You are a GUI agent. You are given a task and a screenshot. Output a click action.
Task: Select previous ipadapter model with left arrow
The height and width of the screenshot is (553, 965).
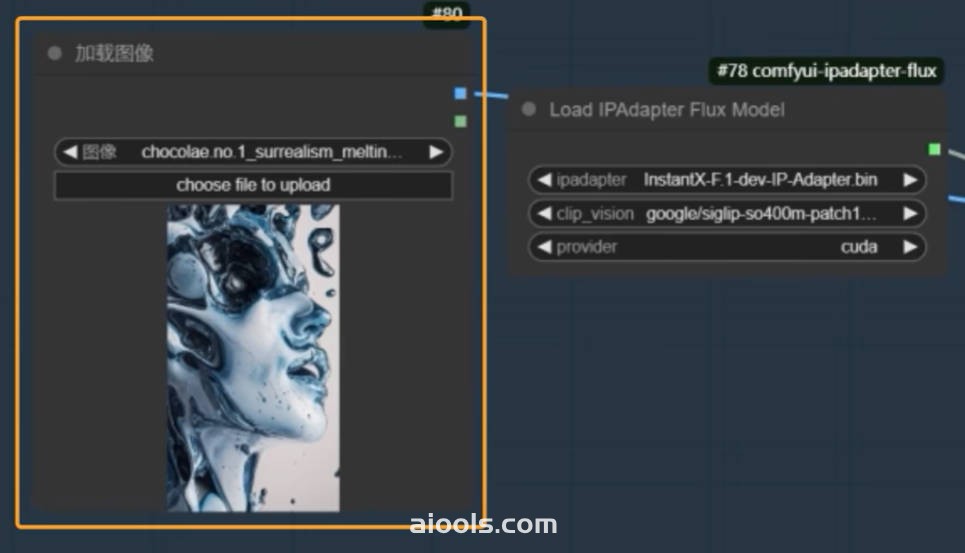point(544,180)
